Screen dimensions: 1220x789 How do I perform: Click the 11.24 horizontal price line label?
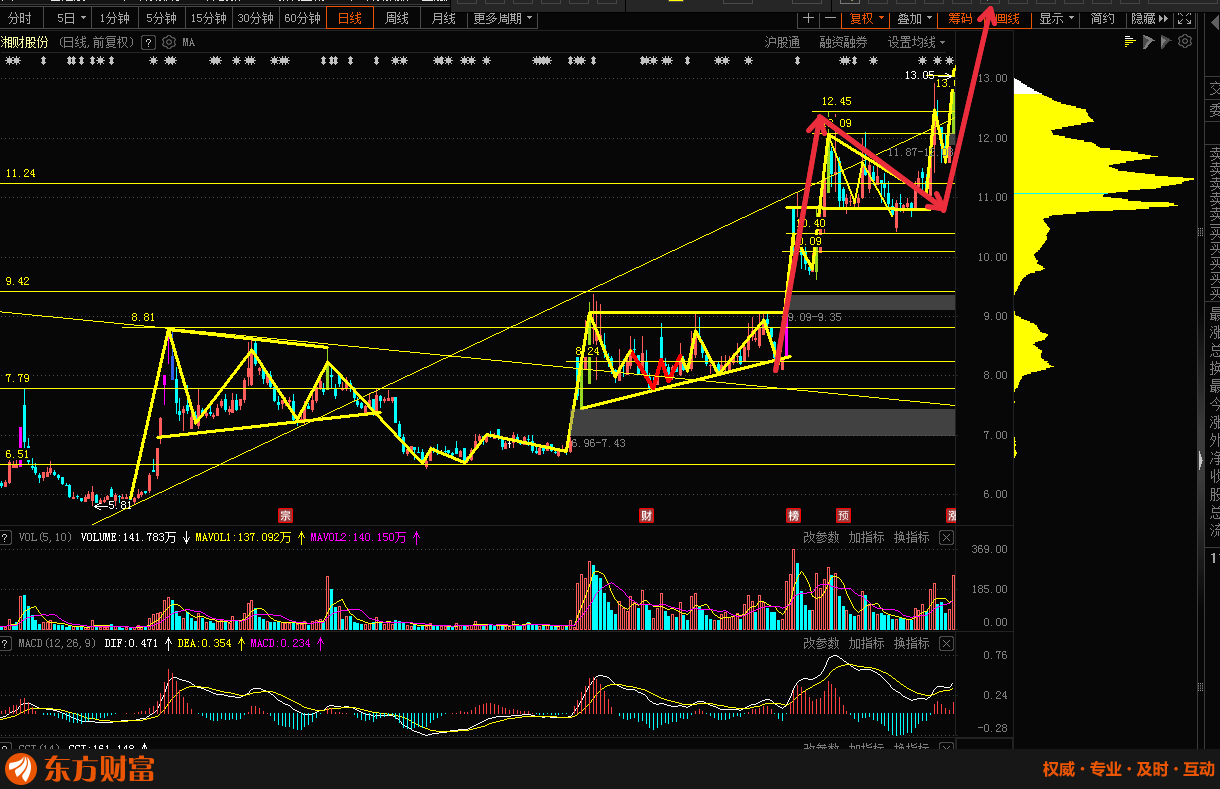coord(20,174)
